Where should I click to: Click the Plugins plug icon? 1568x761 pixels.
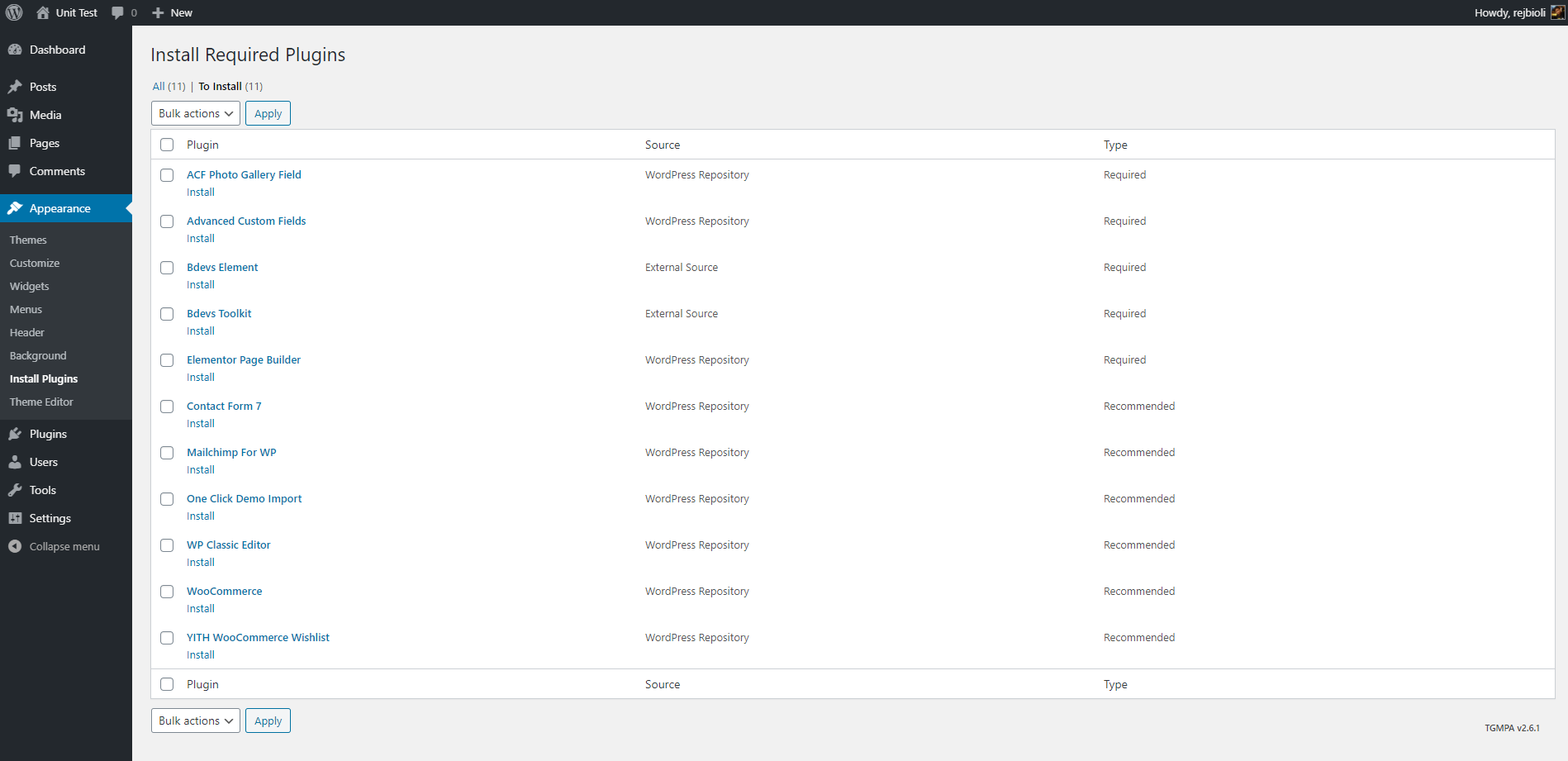point(15,434)
